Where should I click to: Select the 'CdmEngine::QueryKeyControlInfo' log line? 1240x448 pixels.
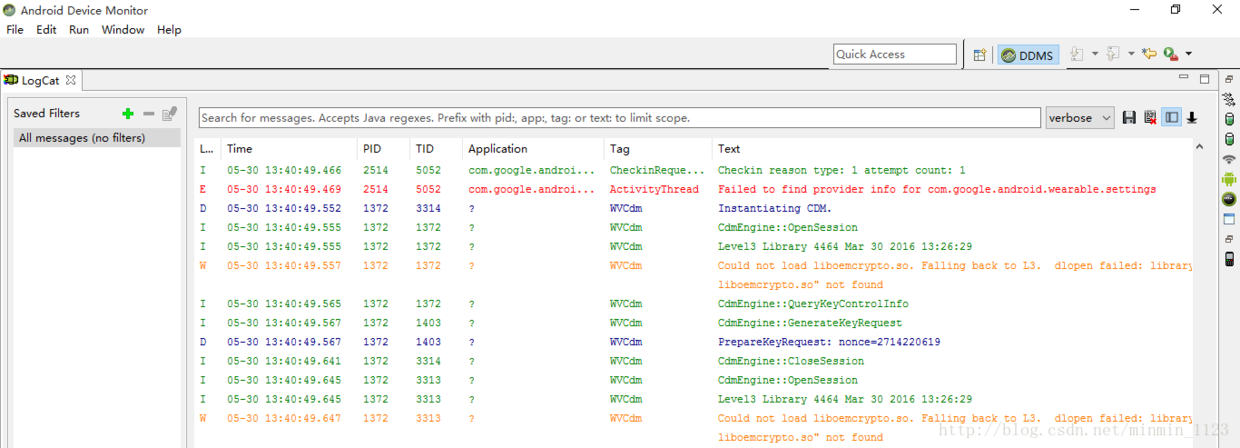694,304
